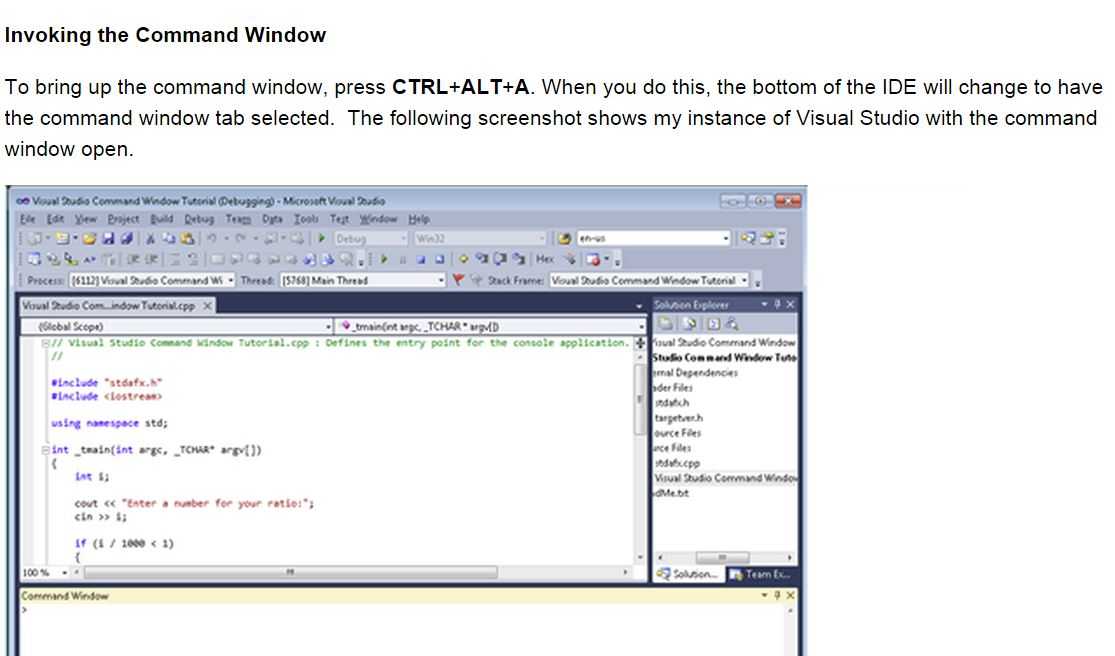Select External Dependencies node
The image size is (1115, 656).
coord(695,372)
